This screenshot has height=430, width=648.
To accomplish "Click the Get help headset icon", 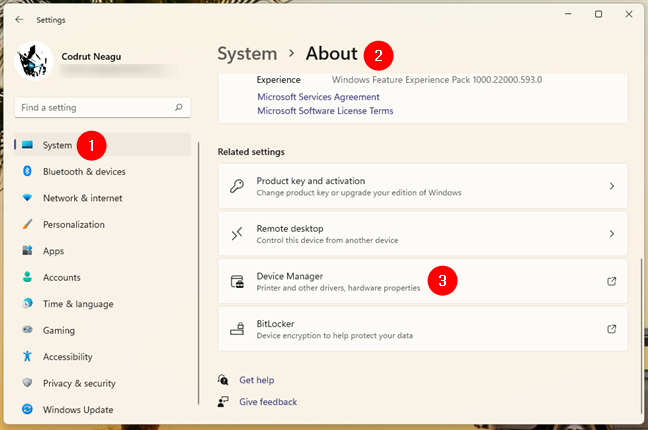I will coord(223,380).
